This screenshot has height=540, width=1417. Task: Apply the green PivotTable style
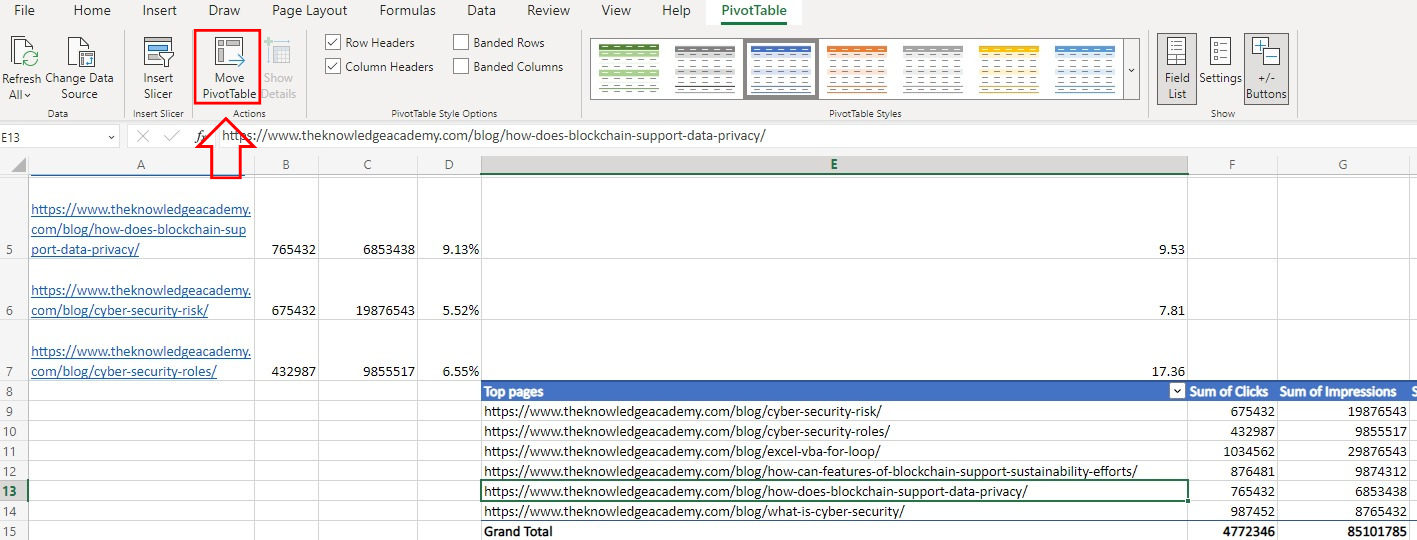[629, 70]
